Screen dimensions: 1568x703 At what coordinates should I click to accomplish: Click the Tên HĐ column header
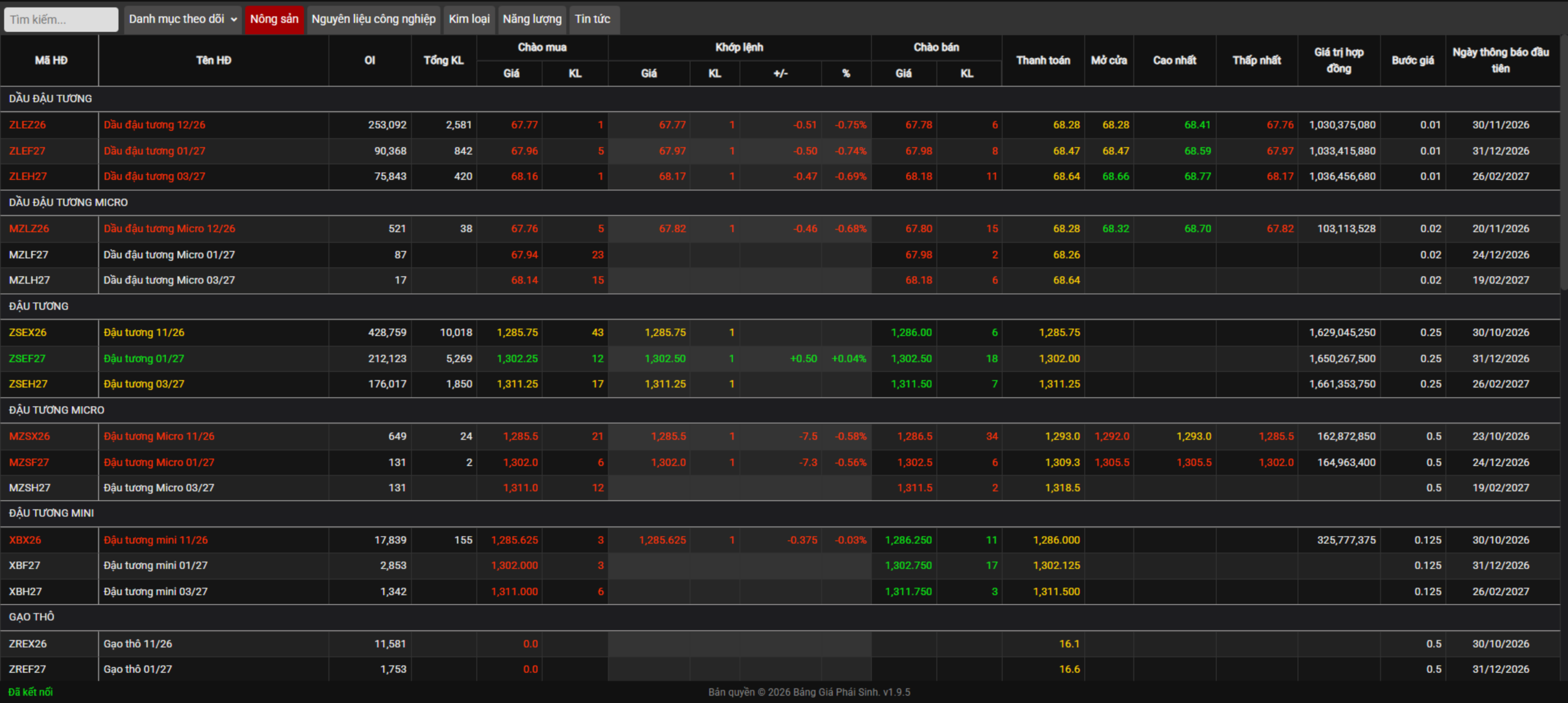coord(214,61)
